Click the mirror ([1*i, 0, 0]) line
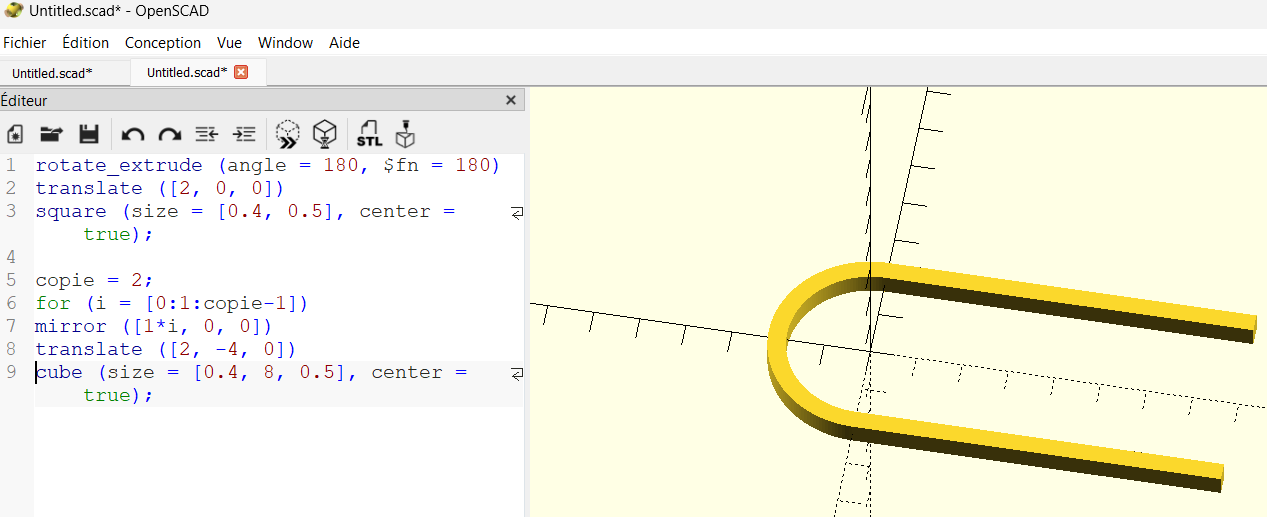 [153, 326]
